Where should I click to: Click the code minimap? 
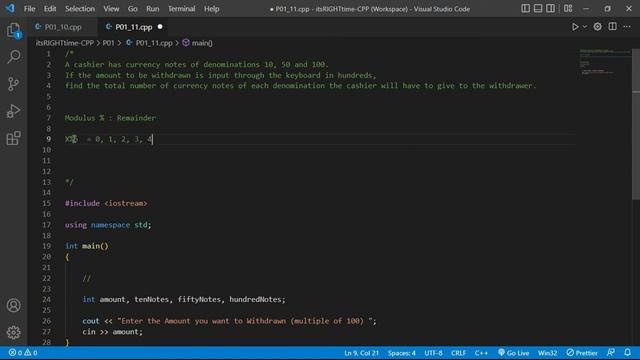pyautogui.click(x=605, y=62)
